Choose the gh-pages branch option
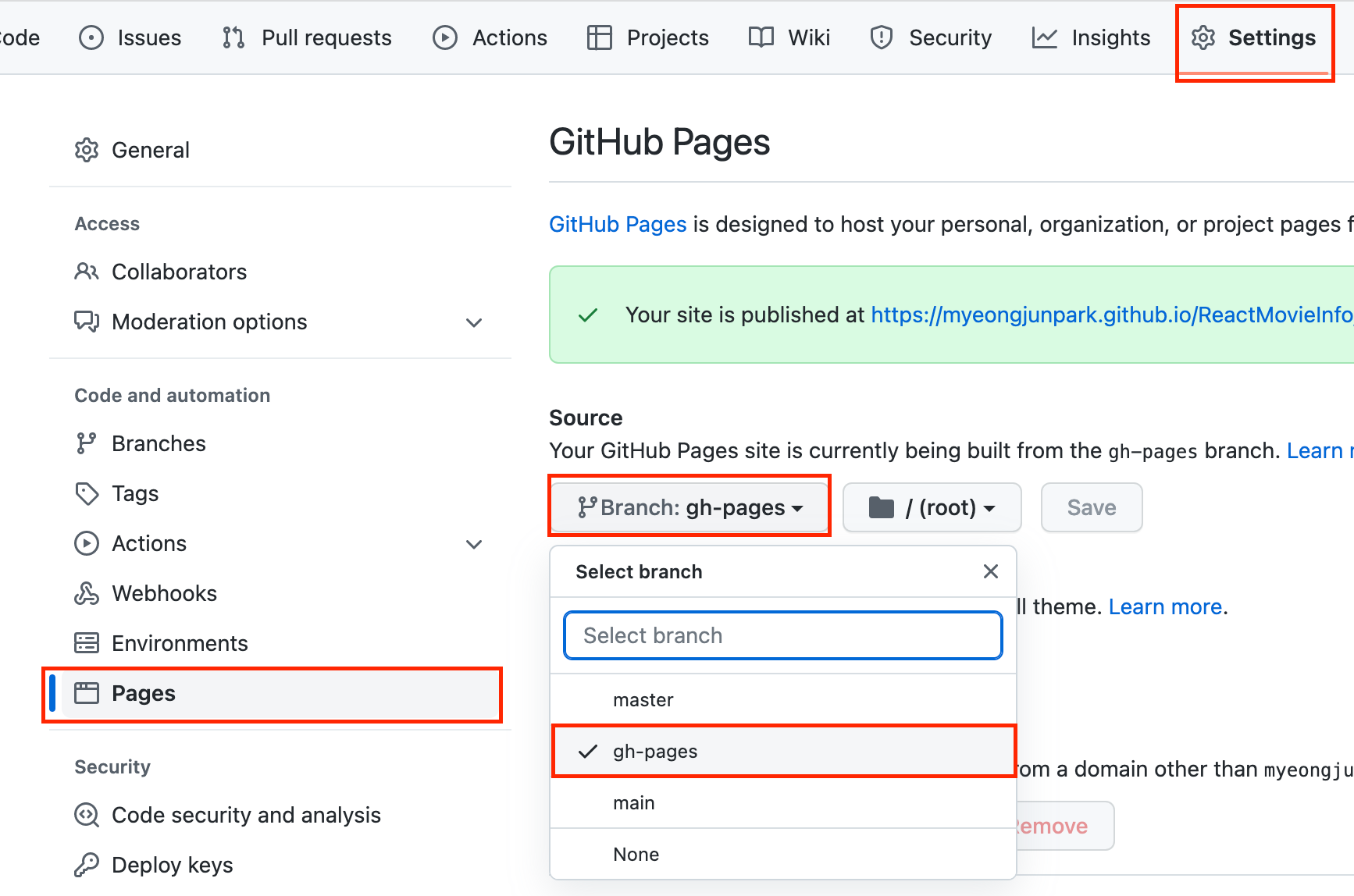1354x896 pixels. pyautogui.click(x=783, y=752)
